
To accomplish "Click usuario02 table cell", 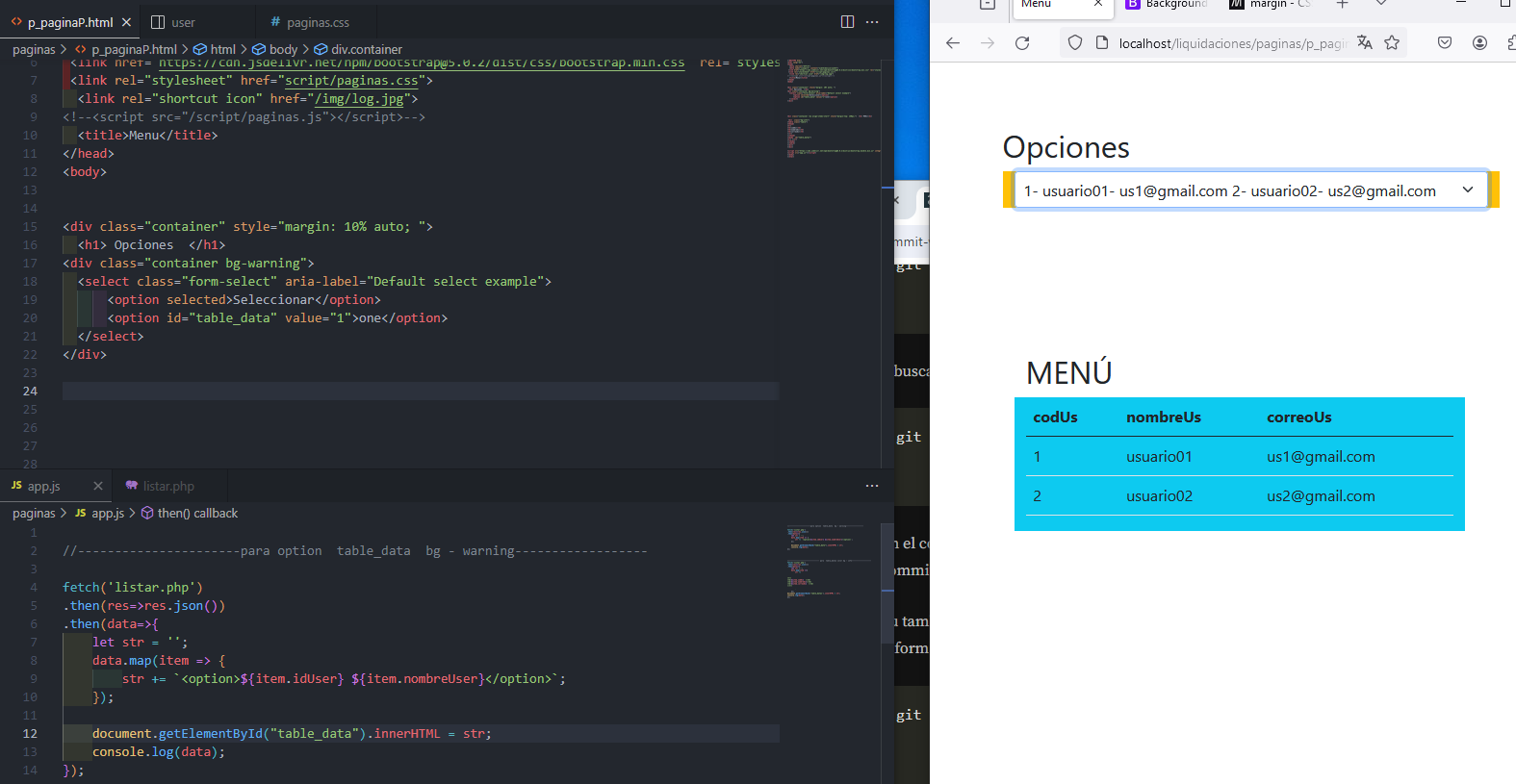I will point(1159,496).
